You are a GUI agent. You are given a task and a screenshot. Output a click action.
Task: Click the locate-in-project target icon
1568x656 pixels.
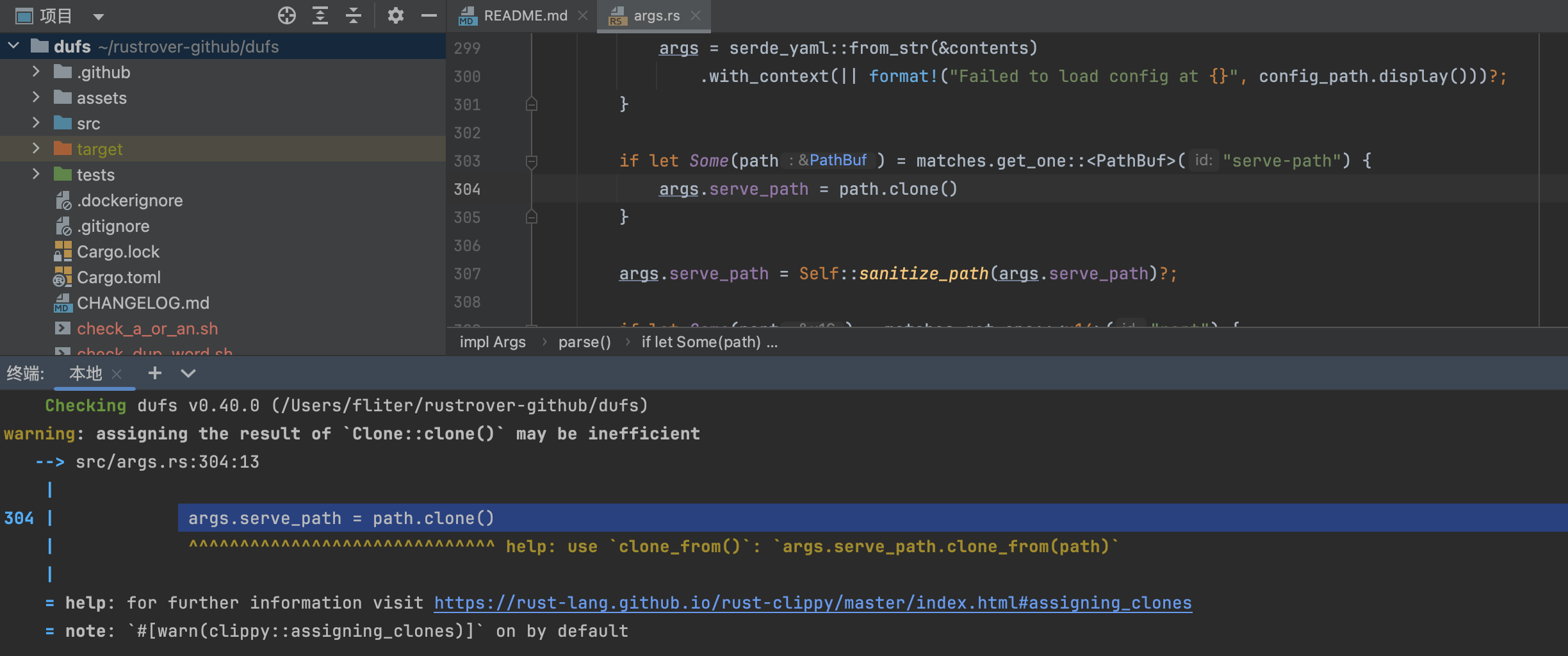click(287, 15)
